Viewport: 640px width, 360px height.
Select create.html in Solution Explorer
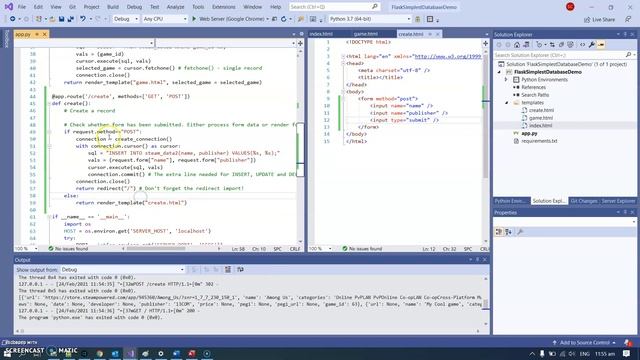pyautogui.click(x=541, y=110)
